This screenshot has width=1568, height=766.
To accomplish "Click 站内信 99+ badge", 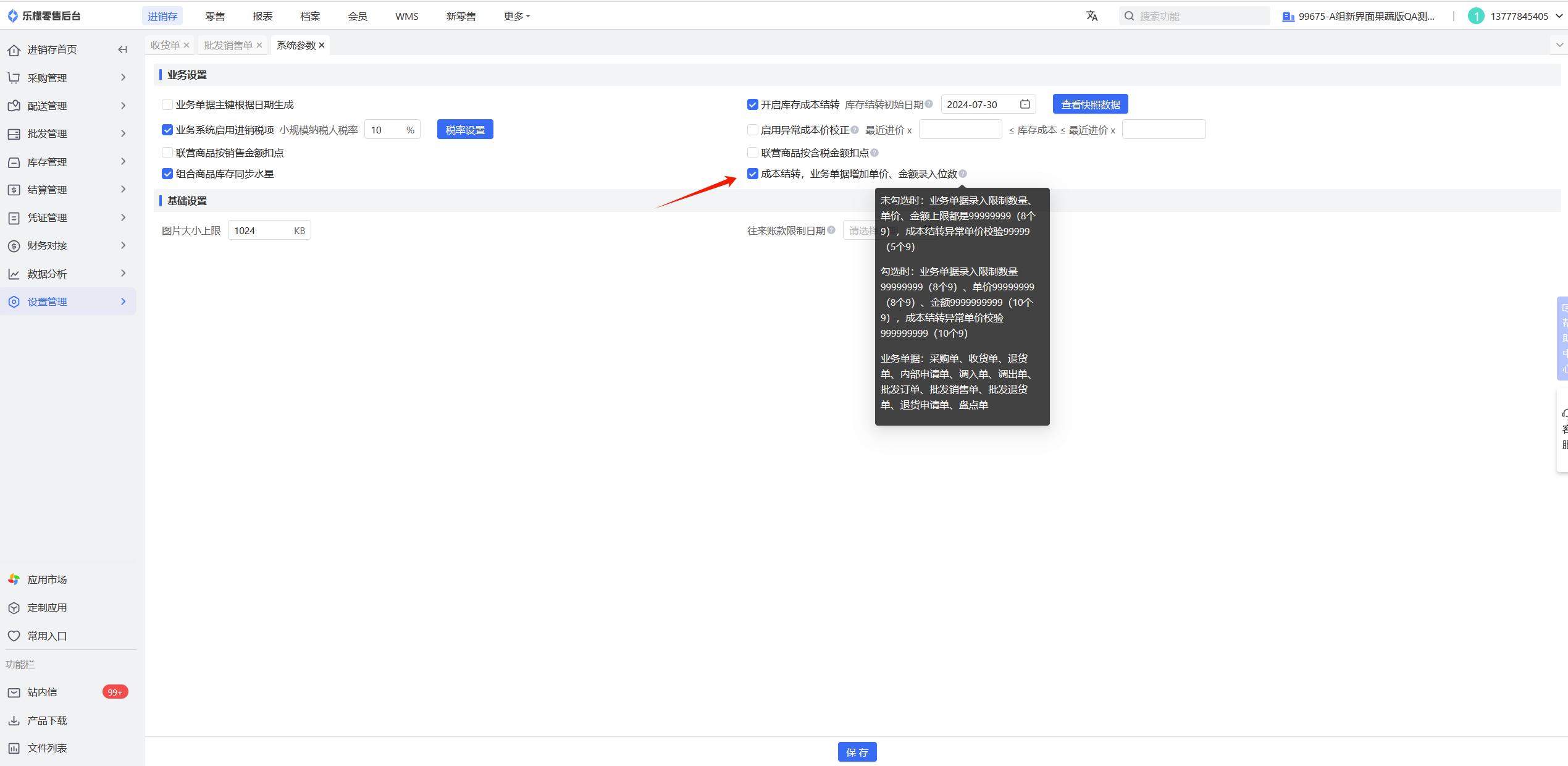I will [x=115, y=692].
